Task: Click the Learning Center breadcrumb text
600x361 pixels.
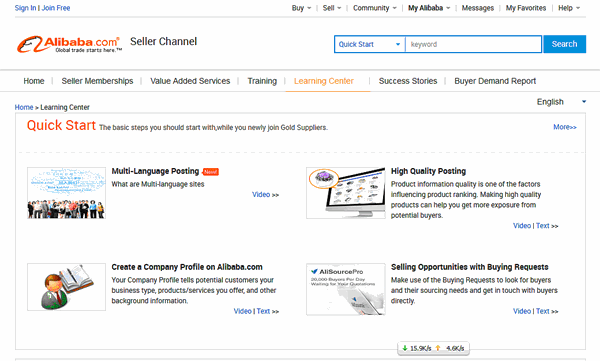Action: (65, 107)
